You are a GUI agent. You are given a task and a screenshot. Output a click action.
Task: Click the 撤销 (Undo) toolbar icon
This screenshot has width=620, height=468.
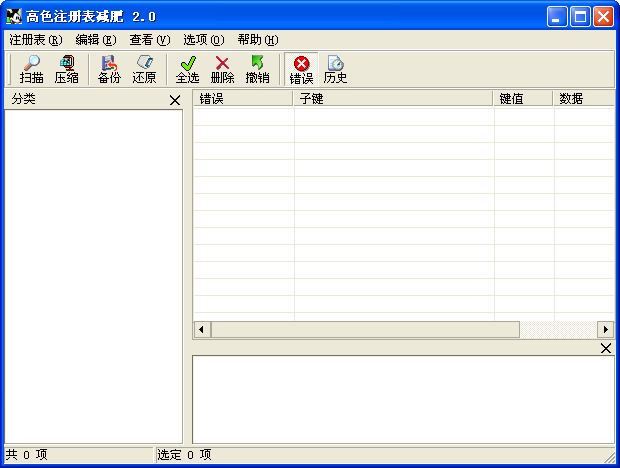tap(257, 69)
